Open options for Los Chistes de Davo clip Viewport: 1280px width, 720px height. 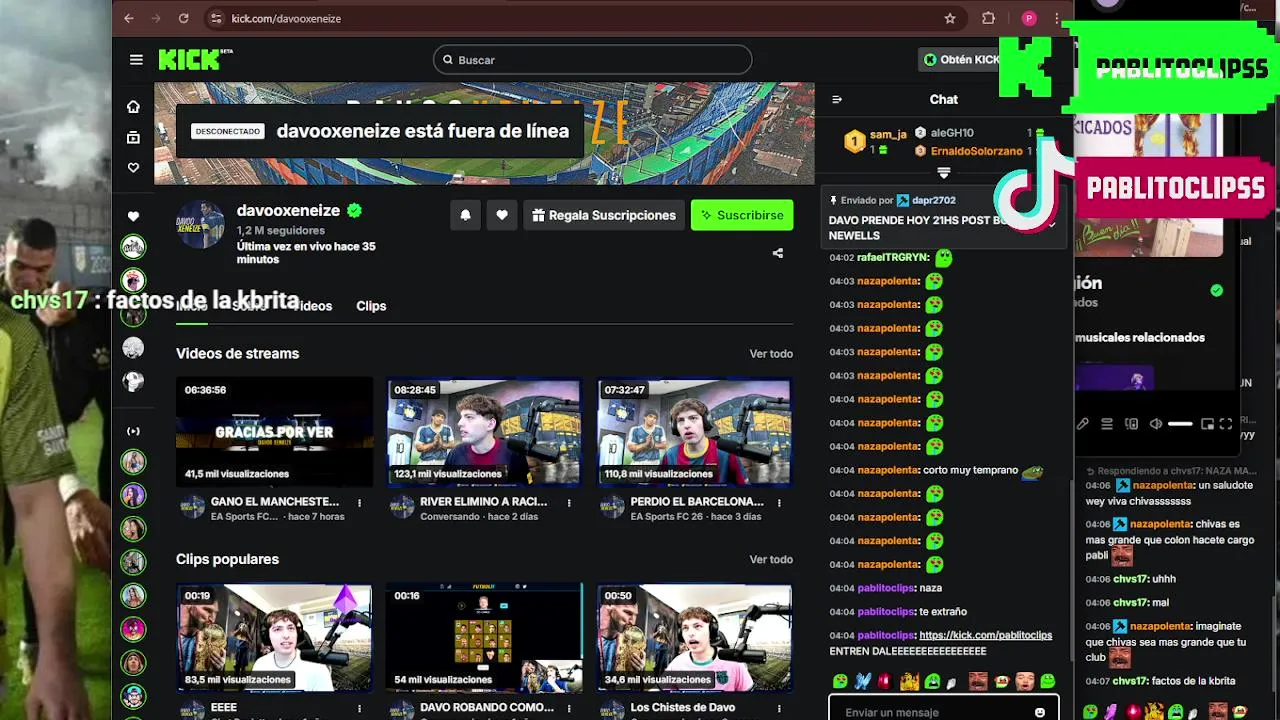tap(779, 708)
